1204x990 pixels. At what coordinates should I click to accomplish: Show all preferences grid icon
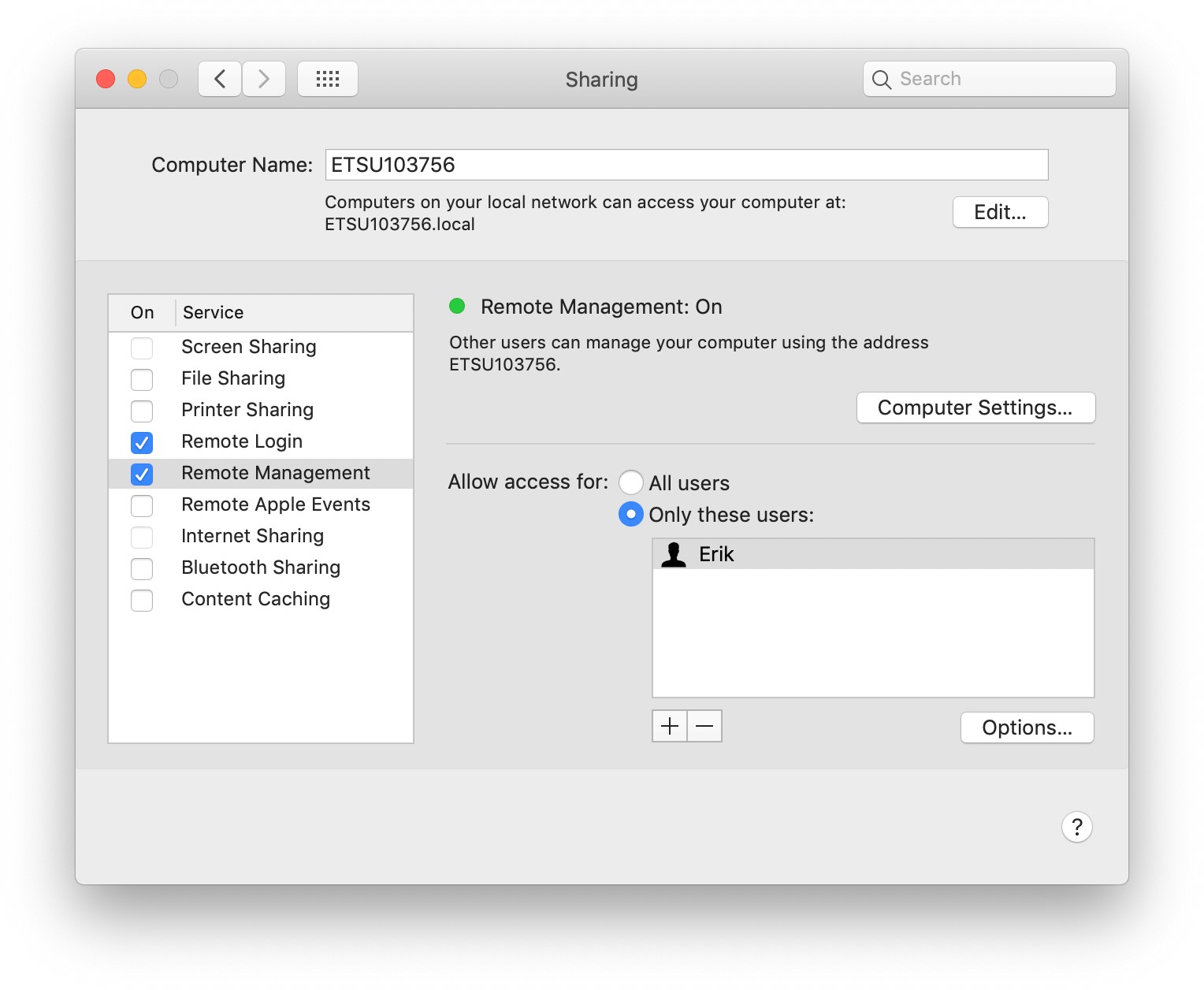pyautogui.click(x=328, y=79)
